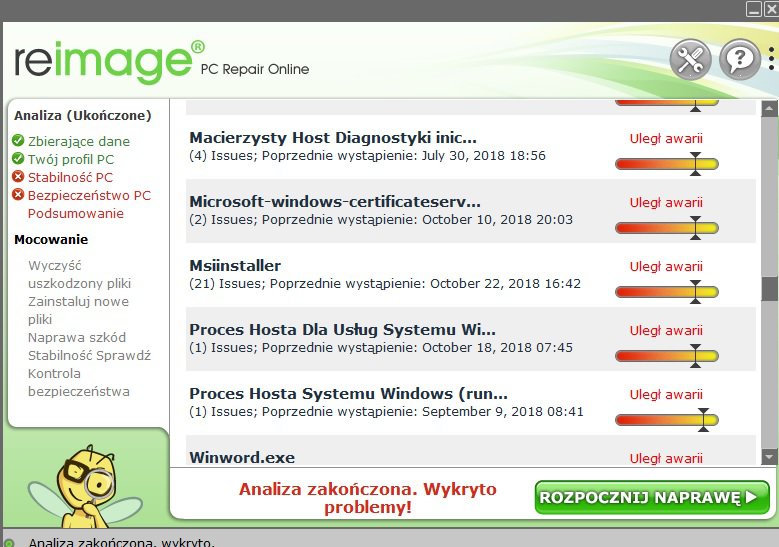Click "Analiza zakończona. Wykryto problemy!" message
The width and height of the screenshot is (779, 547).
[x=368, y=498]
